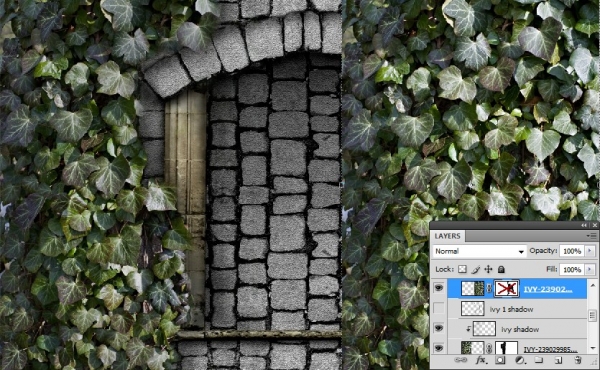600x370 pixels.
Task: Select the disabled mask on IVY-23902 layer
Action: tap(507, 289)
